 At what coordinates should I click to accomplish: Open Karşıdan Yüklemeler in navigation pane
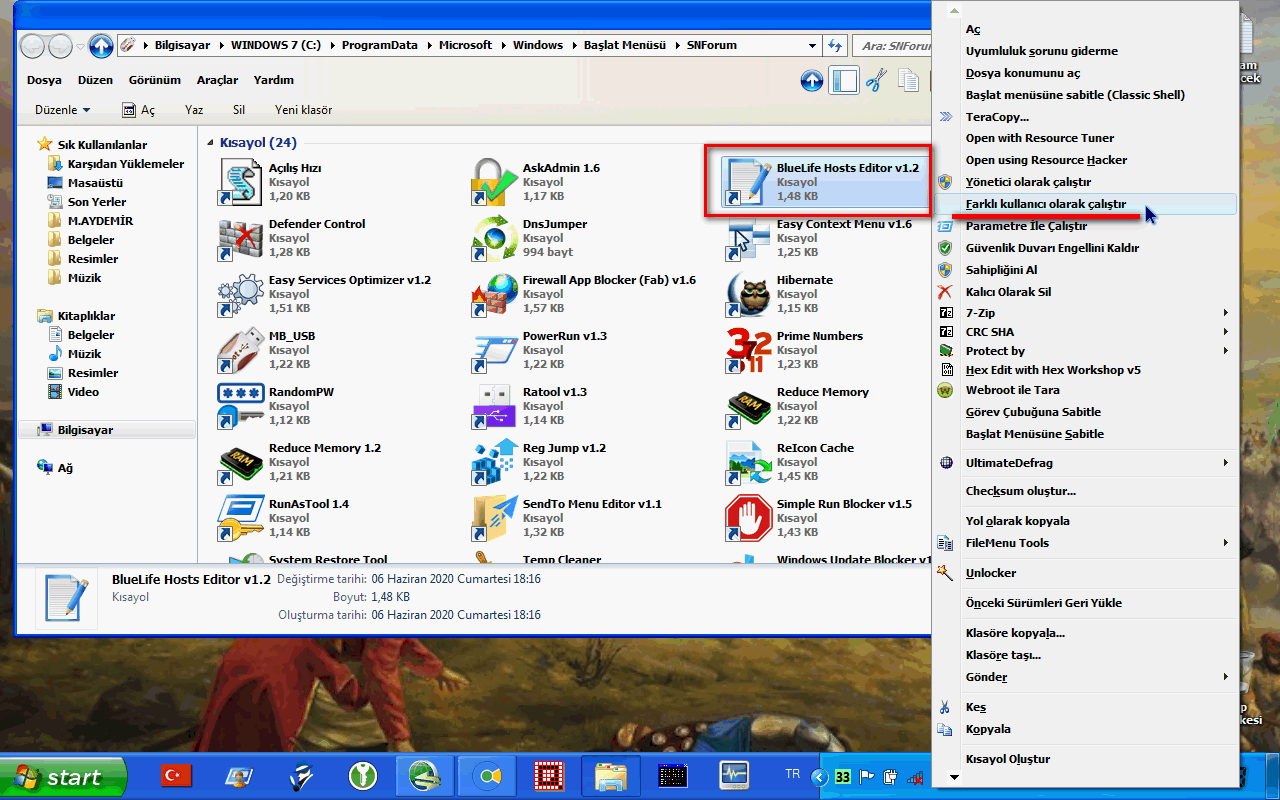(126, 164)
